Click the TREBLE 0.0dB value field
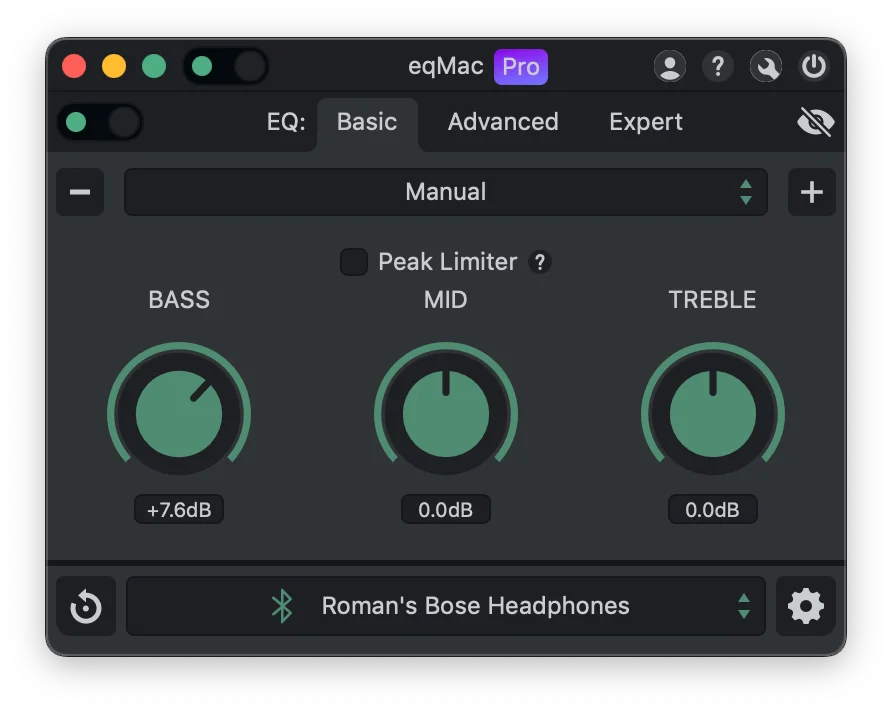Viewport: 892px width, 710px height. pyautogui.click(x=712, y=509)
